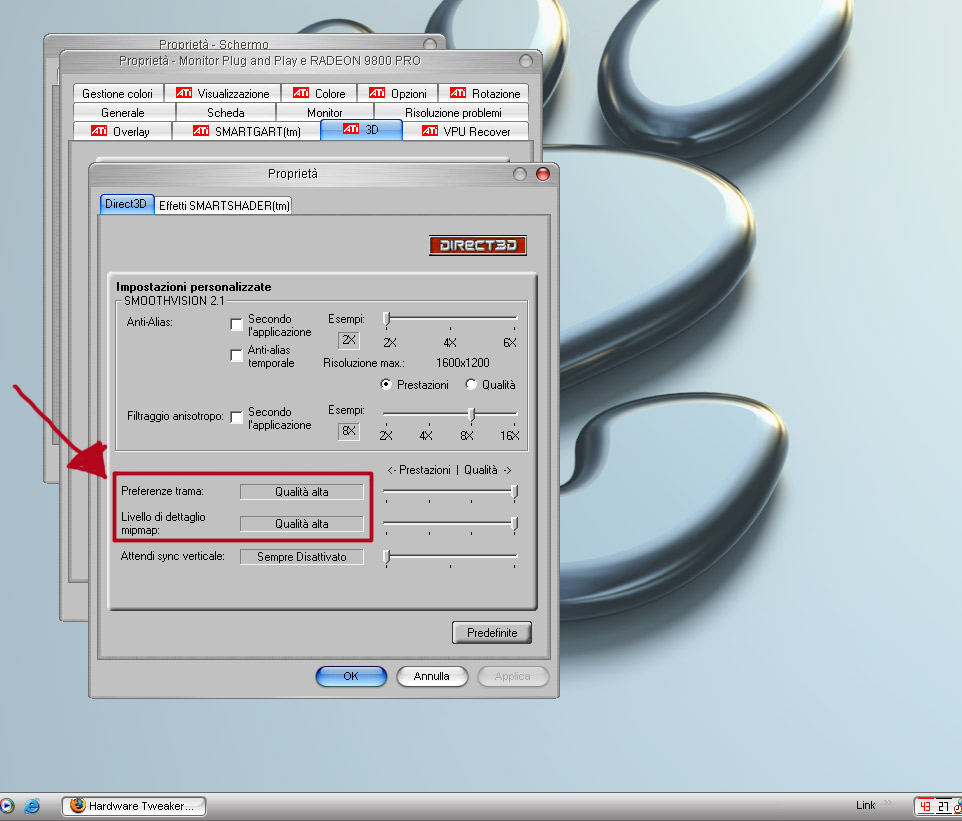The width and height of the screenshot is (962, 821).
Task: Switch to the Monitor tab
Action: 325,112
